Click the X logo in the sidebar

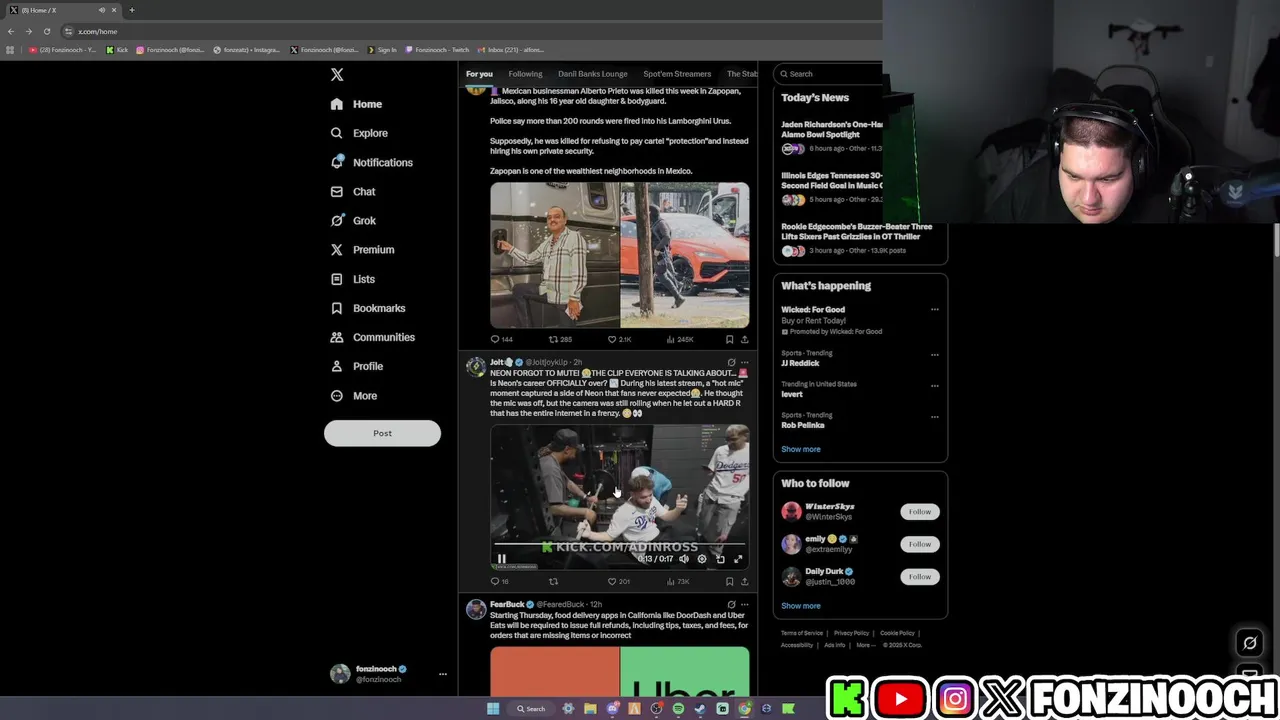tap(337, 75)
